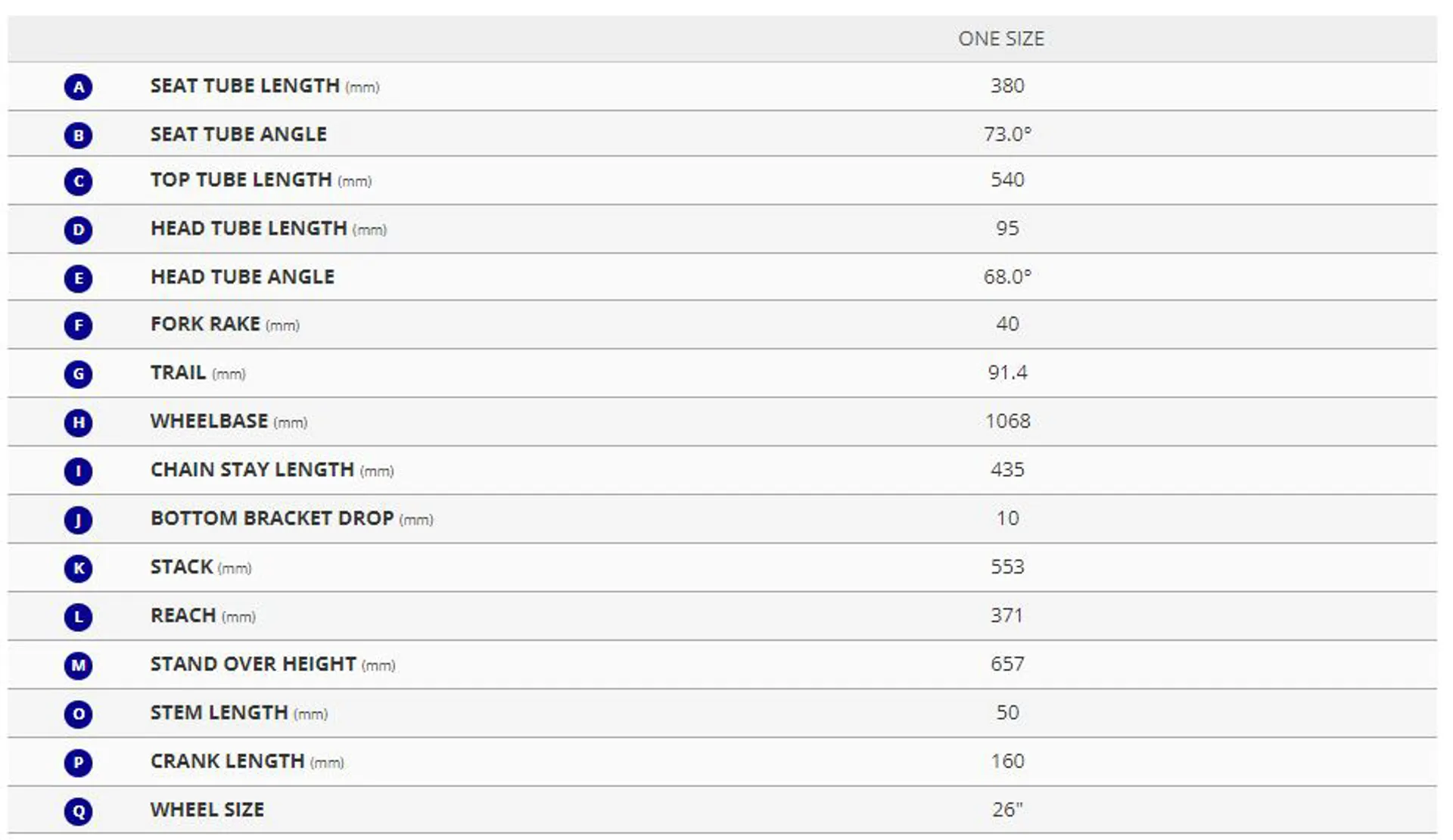Screen dimensions: 1453x840
Task: Select the E head tube angle marker
Action: point(78,278)
